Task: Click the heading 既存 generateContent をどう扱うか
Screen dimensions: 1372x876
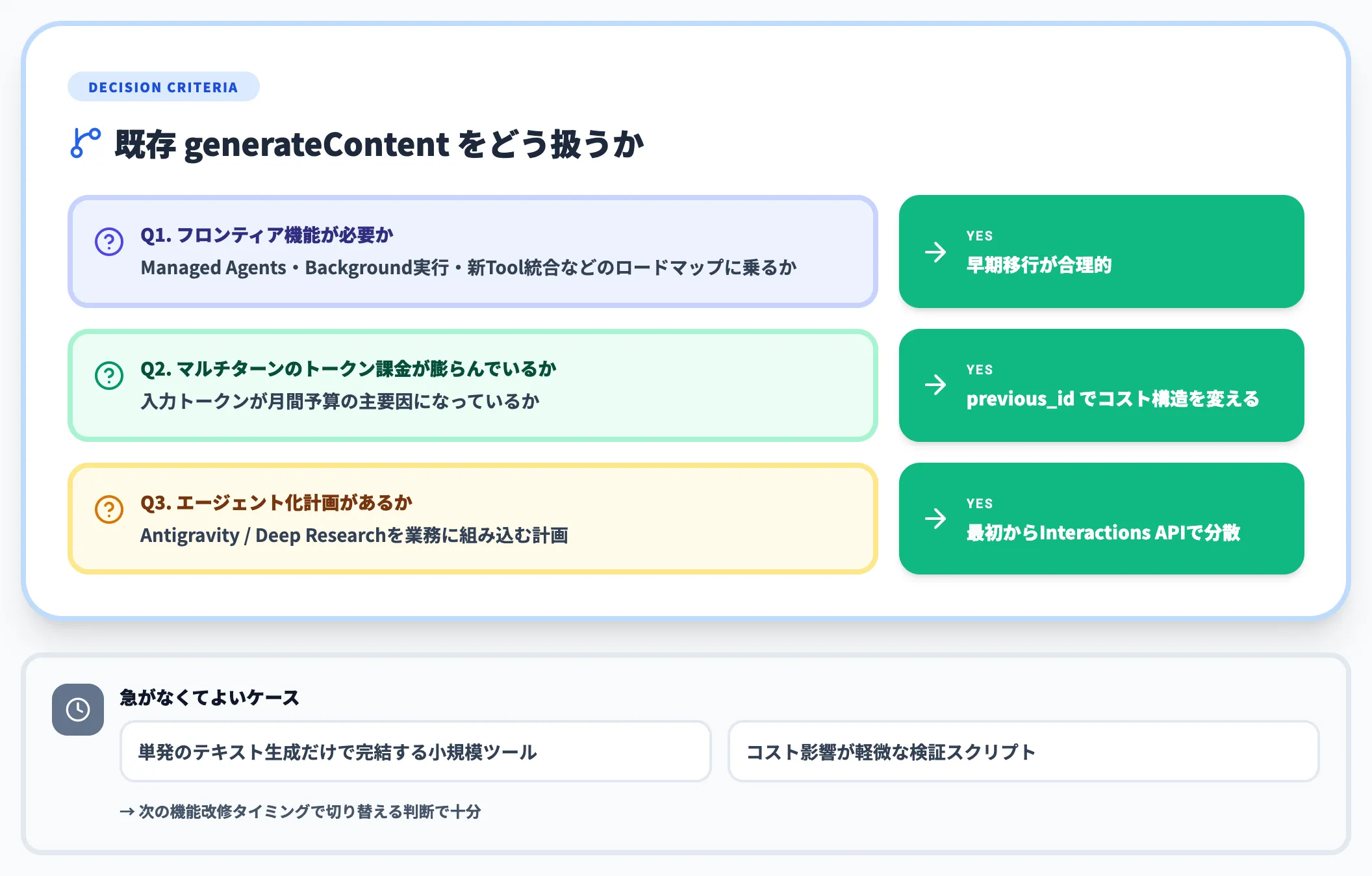Action: [x=379, y=144]
